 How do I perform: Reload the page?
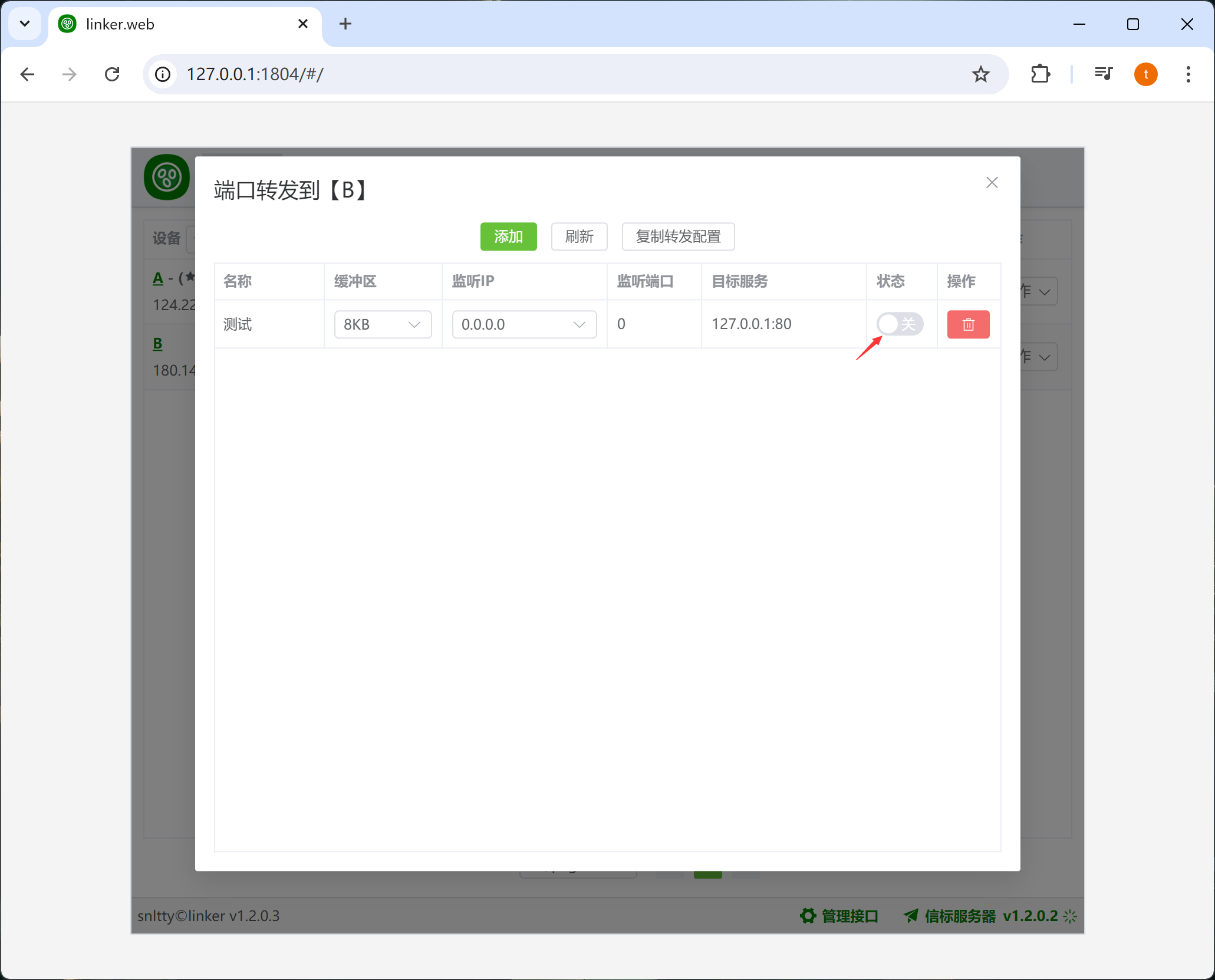(x=112, y=74)
